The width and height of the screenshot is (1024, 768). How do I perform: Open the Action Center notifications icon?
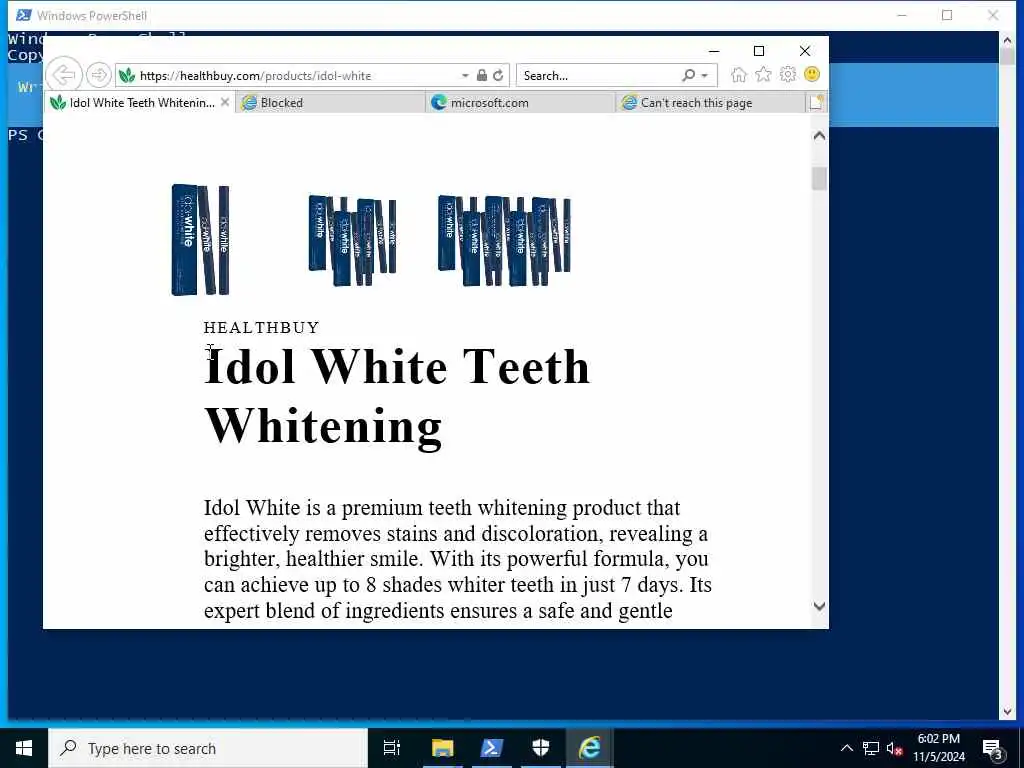[x=992, y=748]
